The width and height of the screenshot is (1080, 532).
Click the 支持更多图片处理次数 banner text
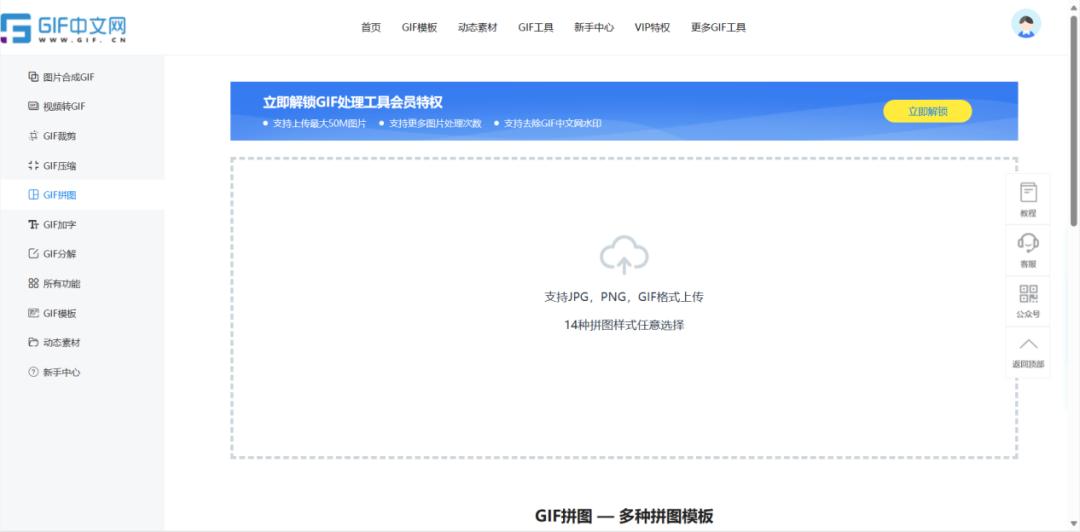pyautogui.click(x=435, y=124)
